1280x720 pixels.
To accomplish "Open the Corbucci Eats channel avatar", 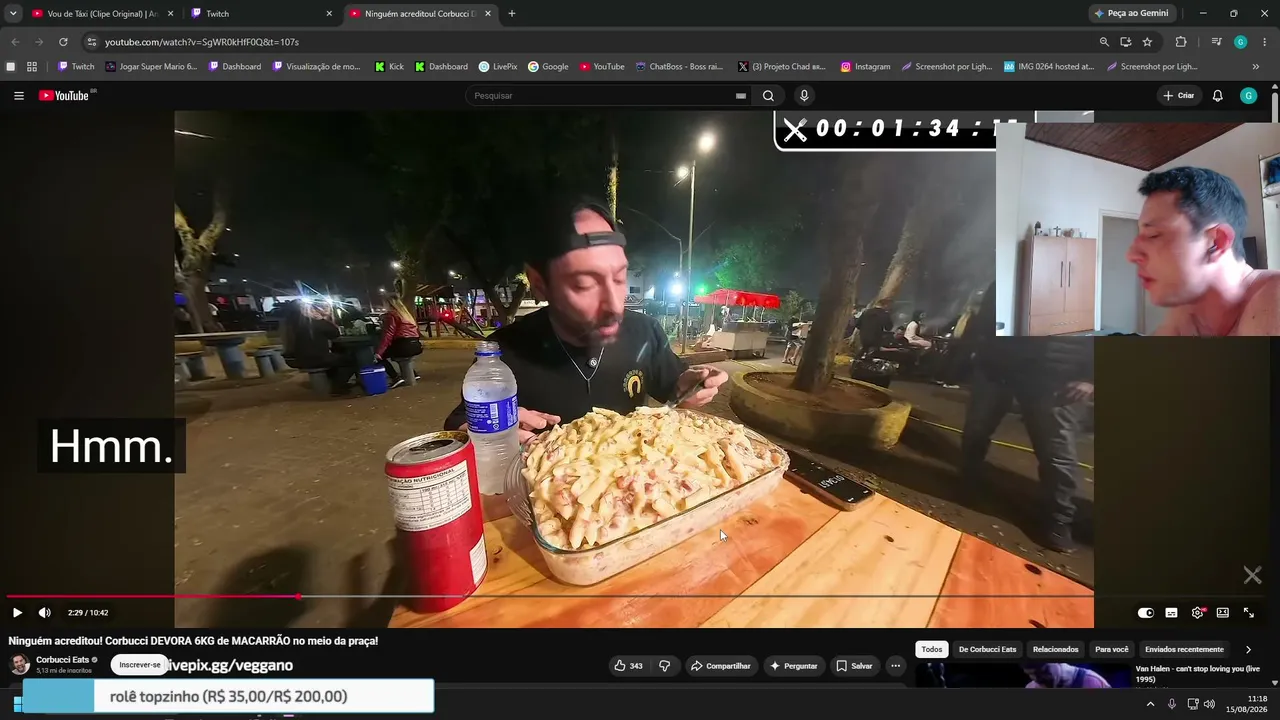I will [x=19, y=665].
